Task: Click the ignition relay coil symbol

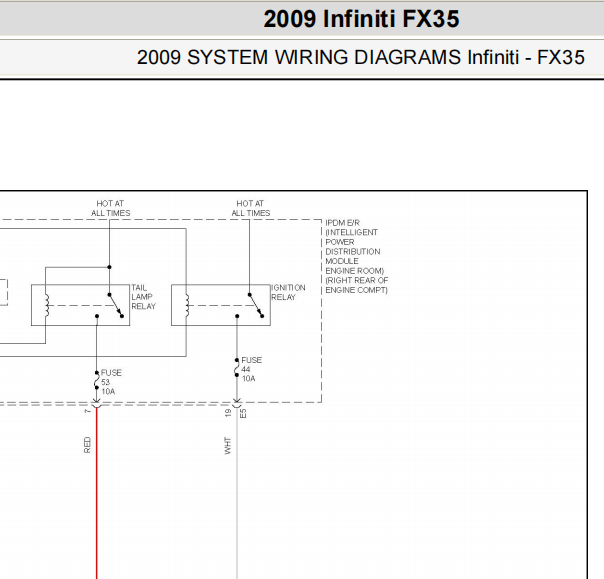Action: 187,305
